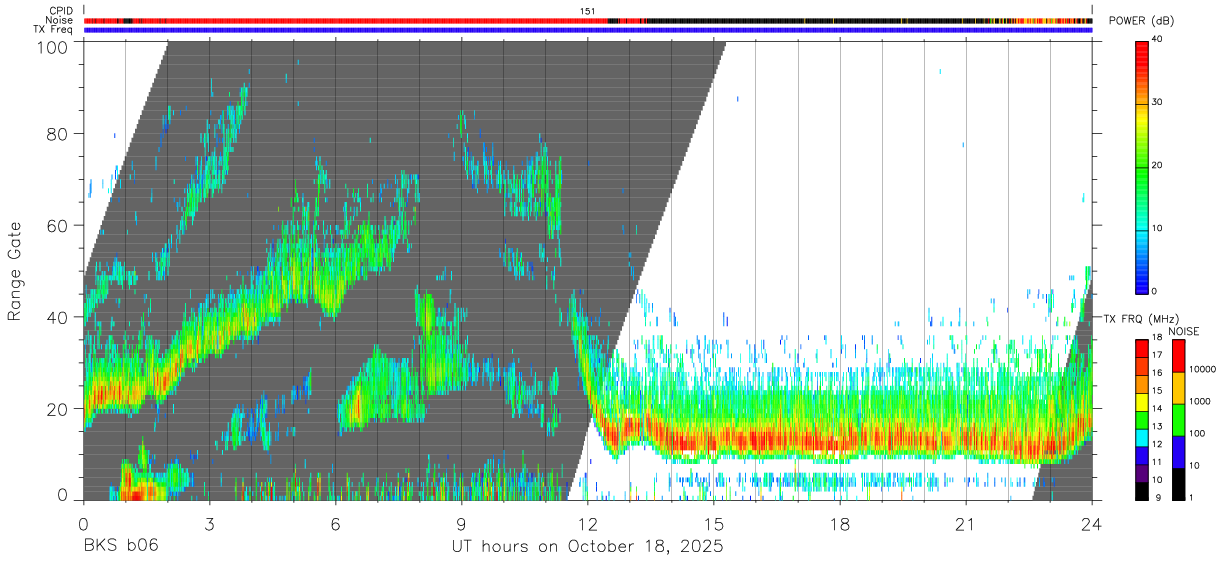Screen dimensions: 1228x567
Task: Click x-axis tick label 24
Action: (x=1092, y=523)
